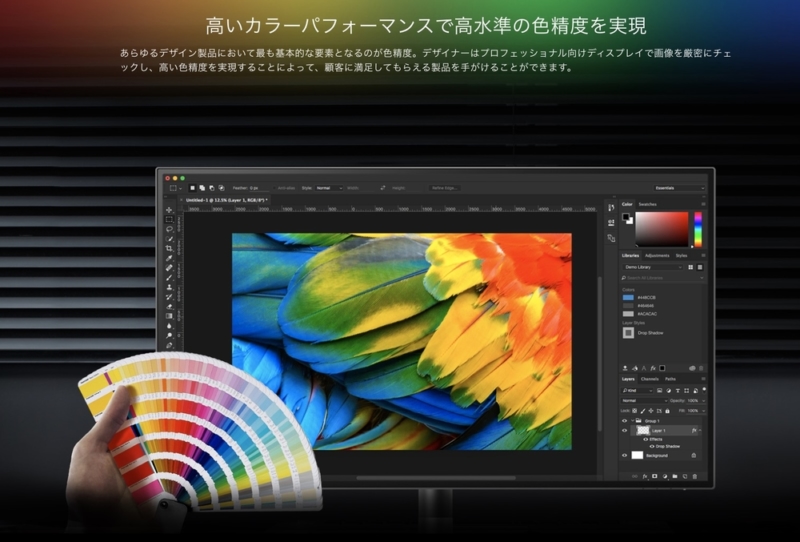The width and height of the screenshot is (800, 542).
Task: Open the Properties panel icon
Action: 611,223
